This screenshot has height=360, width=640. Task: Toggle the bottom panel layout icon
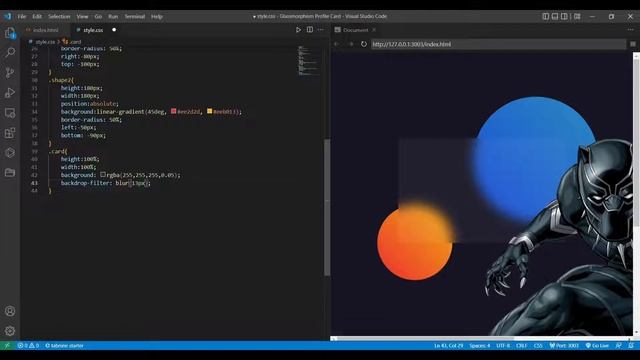(x=555, y=16)
